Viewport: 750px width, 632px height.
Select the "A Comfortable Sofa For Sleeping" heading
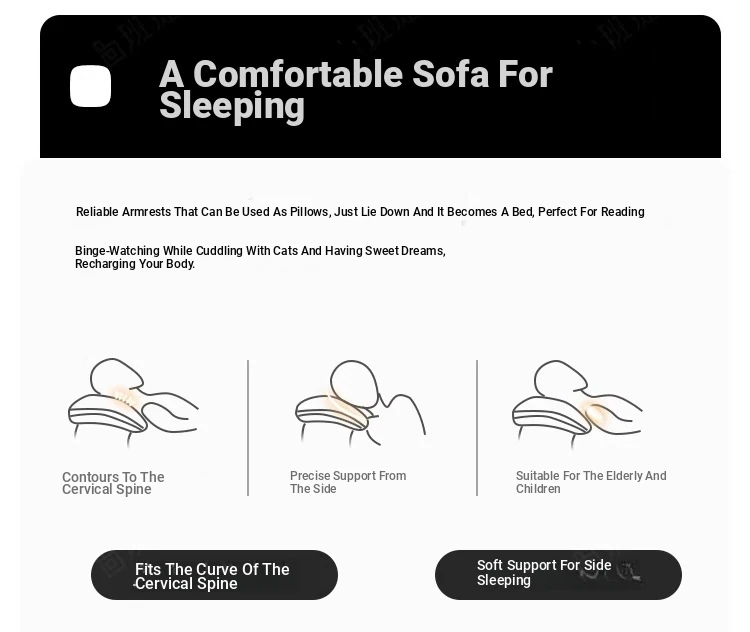coord(355,89)
